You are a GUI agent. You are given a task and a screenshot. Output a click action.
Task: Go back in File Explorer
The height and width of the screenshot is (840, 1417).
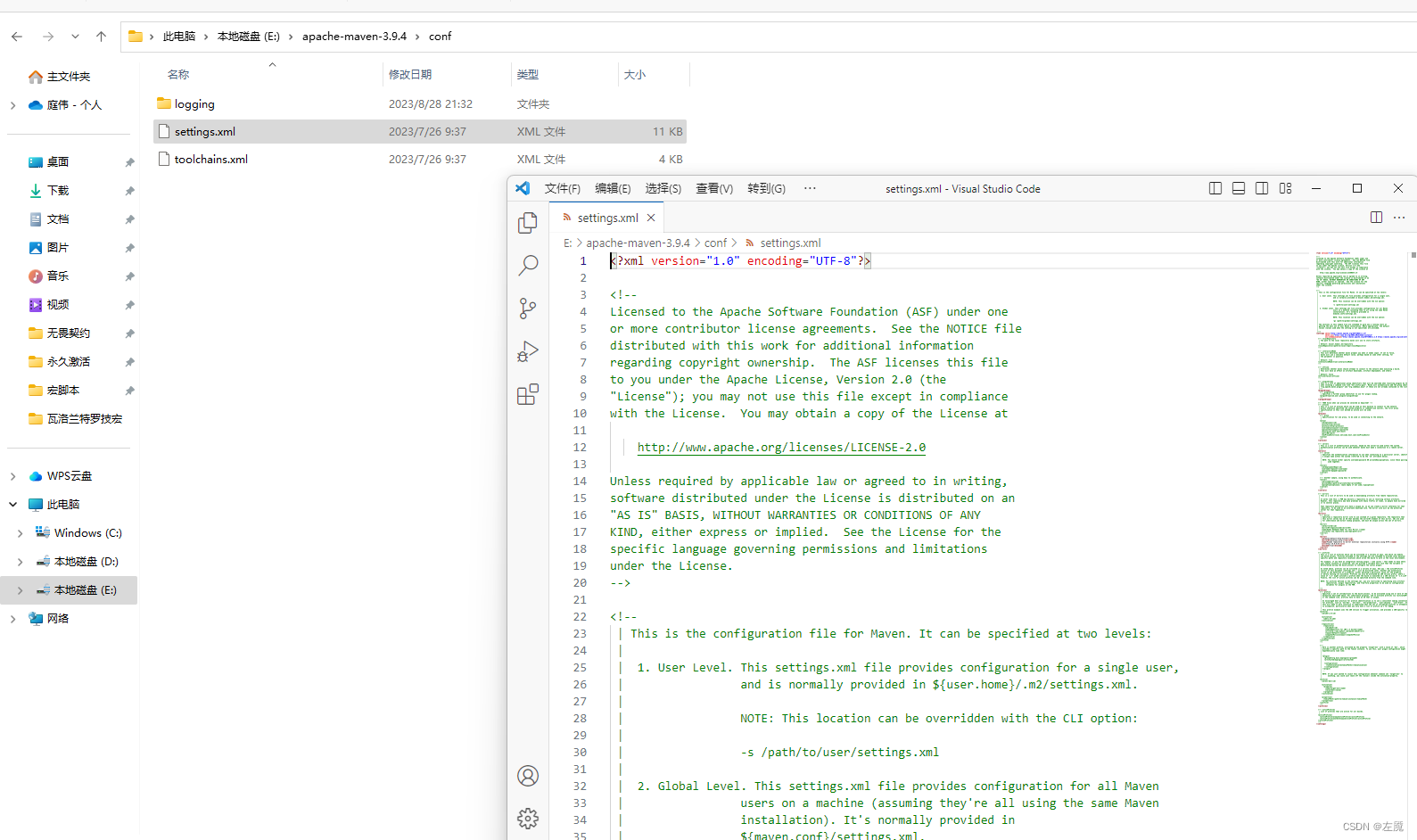17,37
